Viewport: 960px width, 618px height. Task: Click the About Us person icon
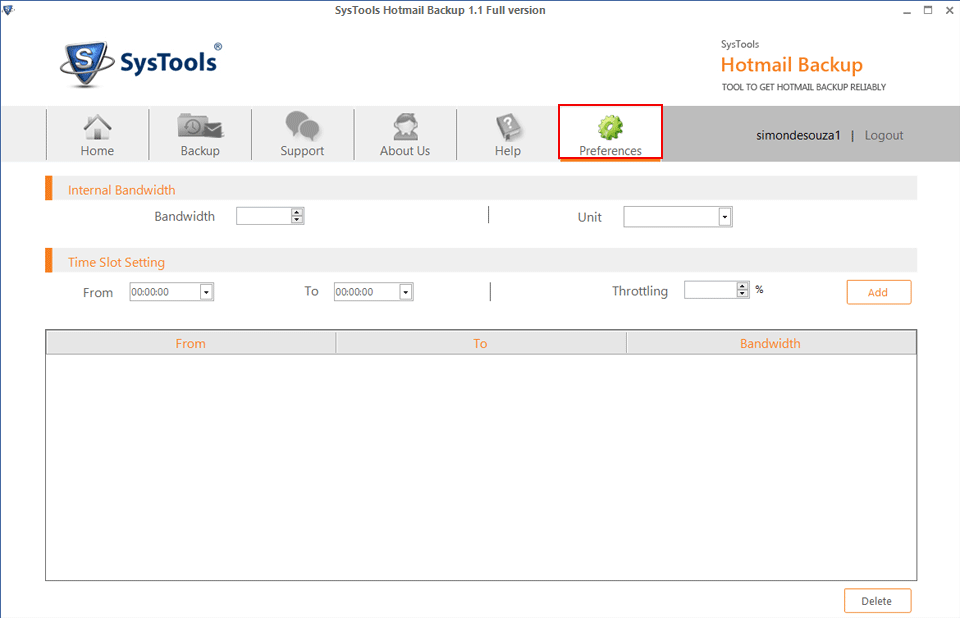[405, 127]
